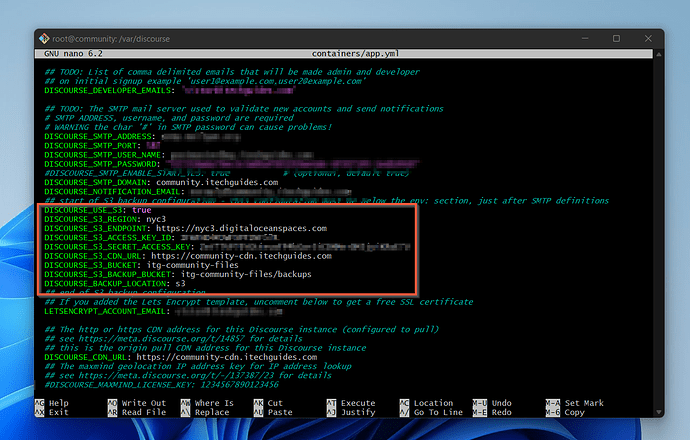Click the DISCOURSE_CDN_URL value
The image size is (690, 440).
227,357
